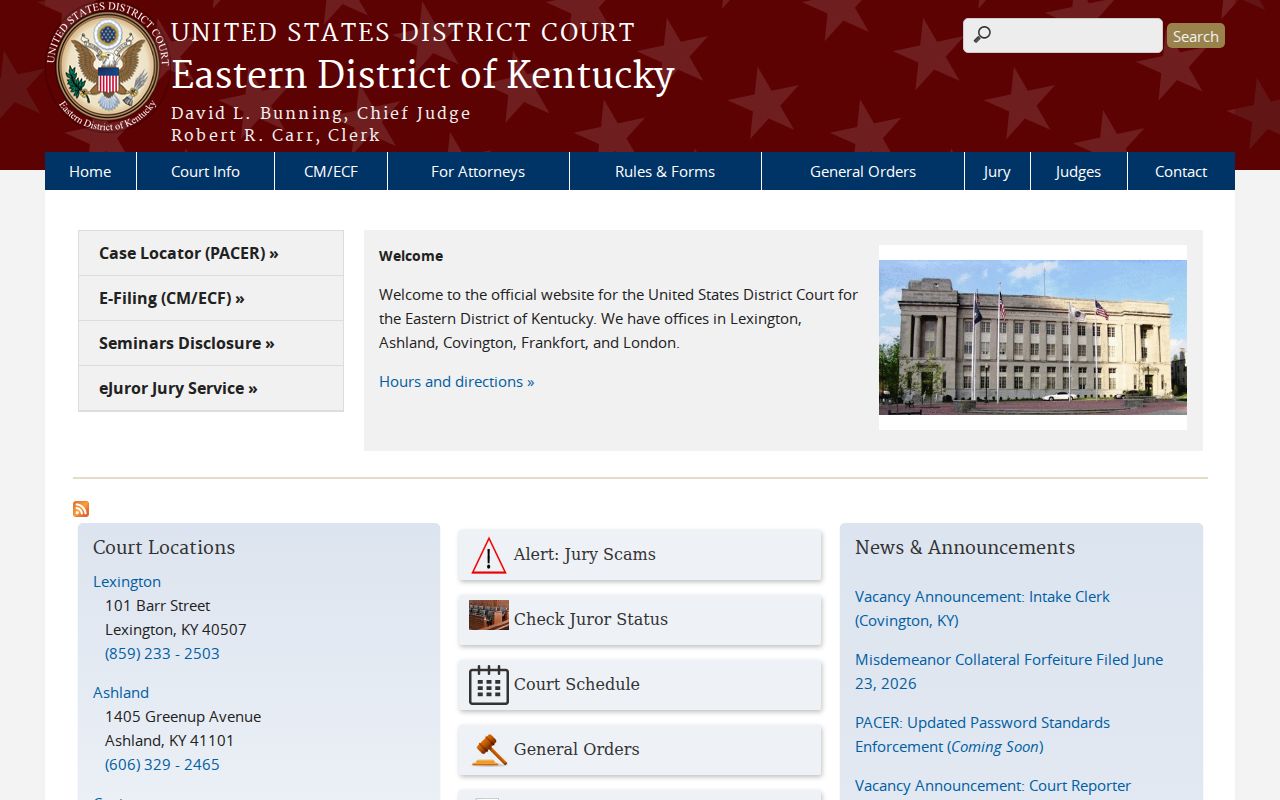
Task: Click the 1405 Greenup Avenue address text
Action: (183, 716)
